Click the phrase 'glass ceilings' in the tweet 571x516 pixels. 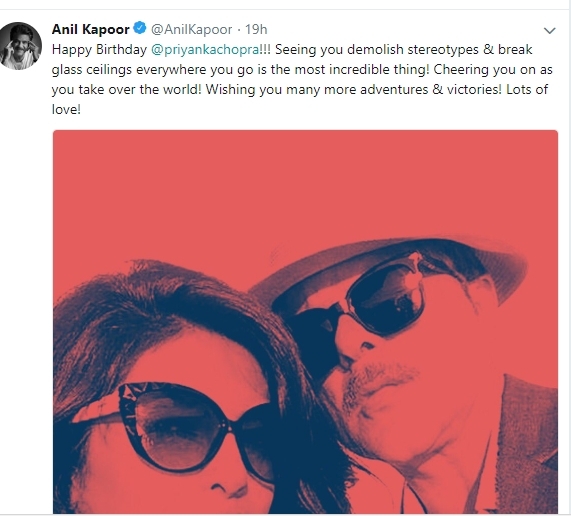92,70
